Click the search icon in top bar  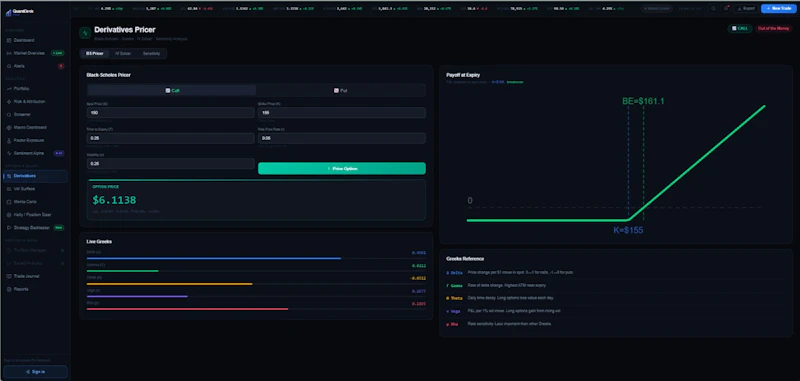coord(713,8)
